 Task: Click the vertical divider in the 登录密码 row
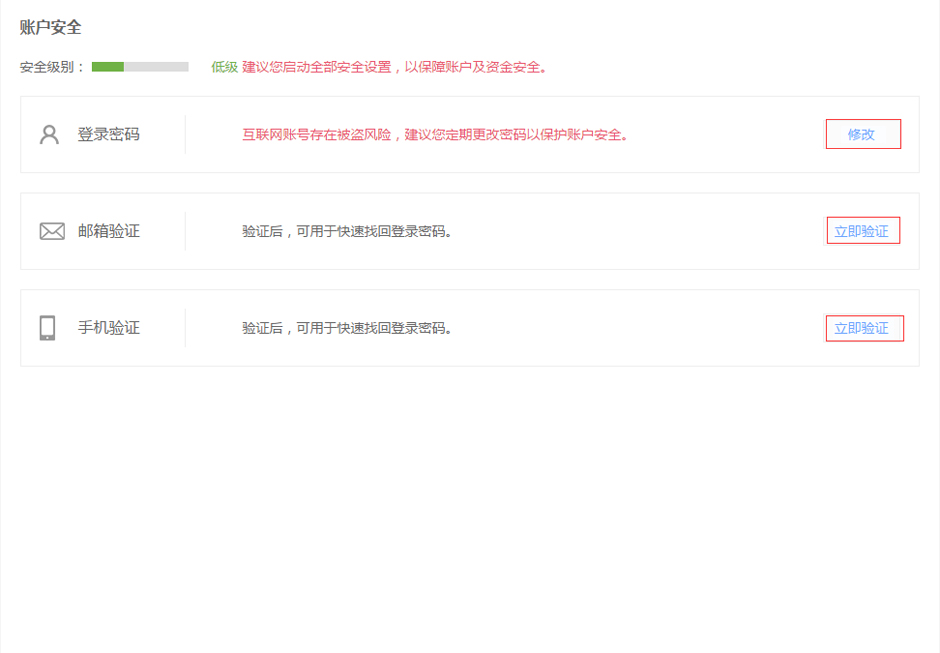point(185,134)
